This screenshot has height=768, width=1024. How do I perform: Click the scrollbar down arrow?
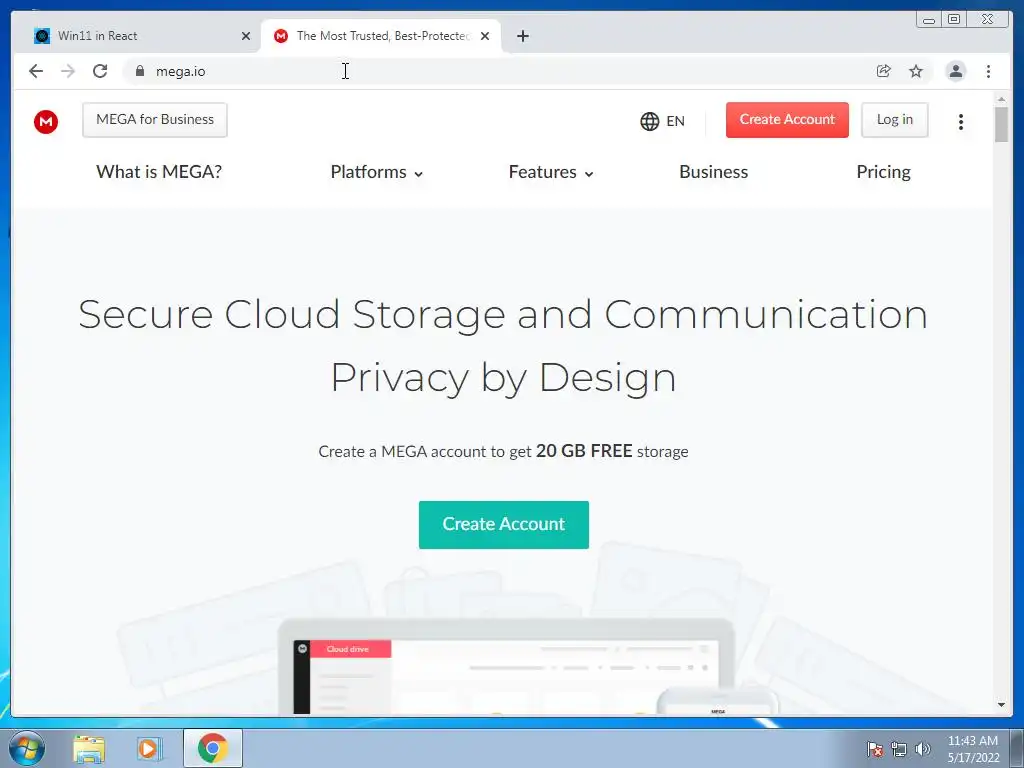point(1001,705)
